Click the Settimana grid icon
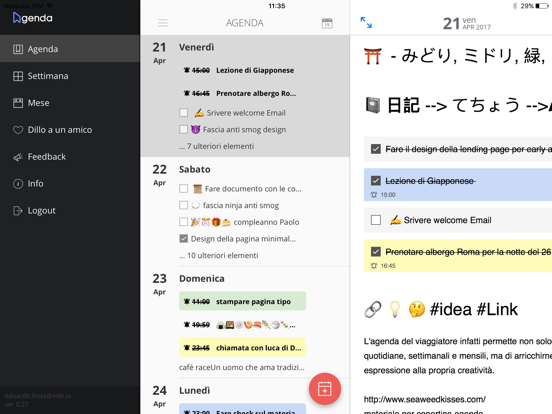The height and width of the screenshot is (414, 552). click(18, 76)
